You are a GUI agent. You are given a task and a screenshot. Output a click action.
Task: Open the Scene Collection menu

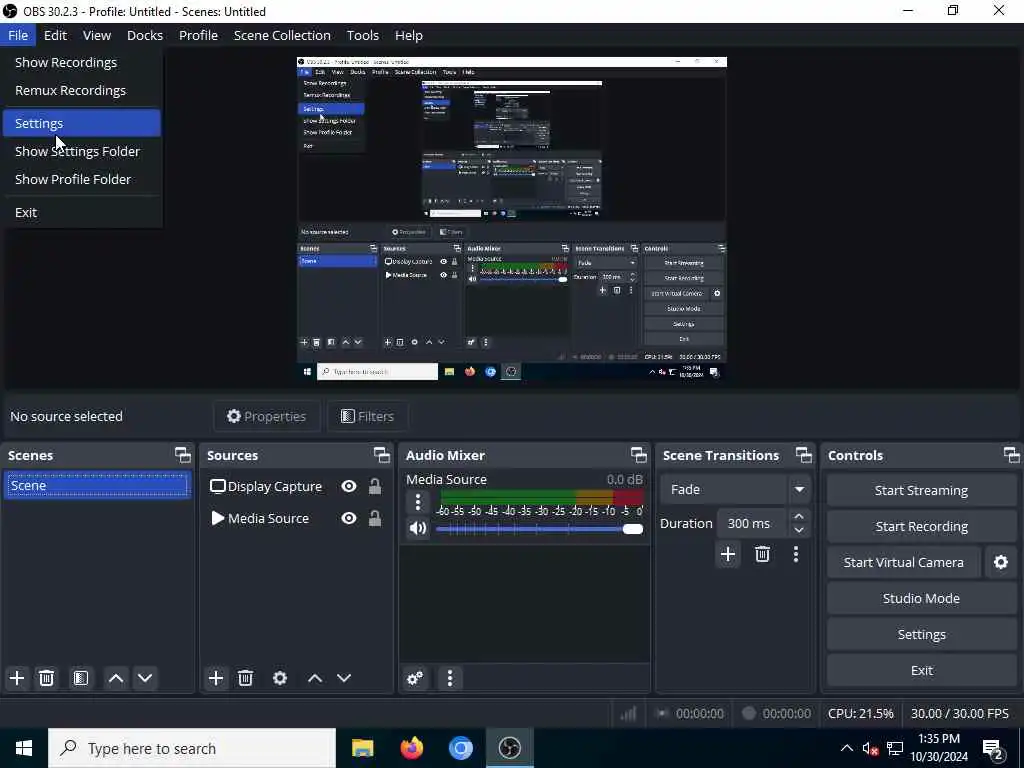point(282,35)
